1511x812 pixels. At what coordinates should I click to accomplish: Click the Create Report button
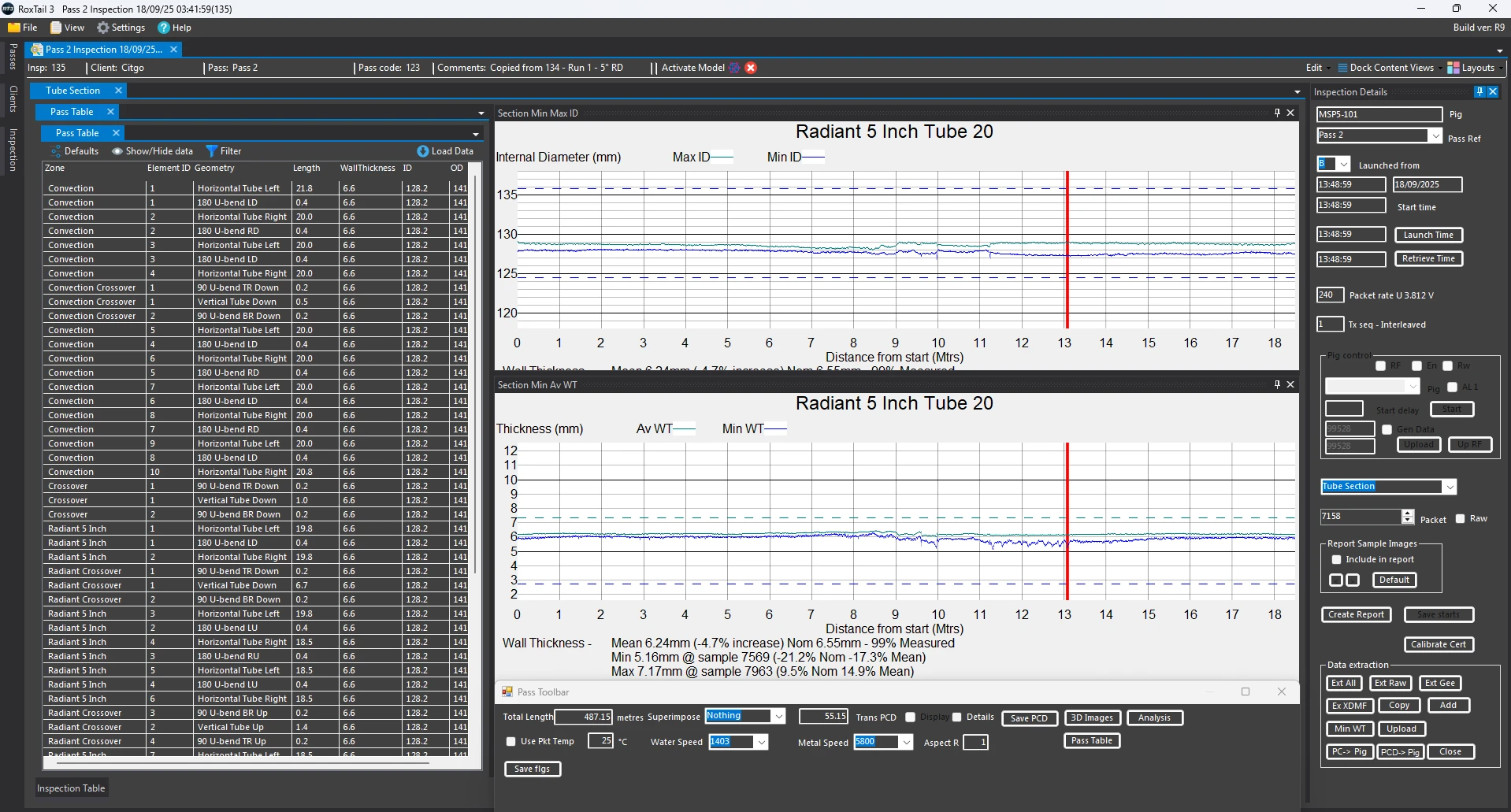click(1356, 614)
